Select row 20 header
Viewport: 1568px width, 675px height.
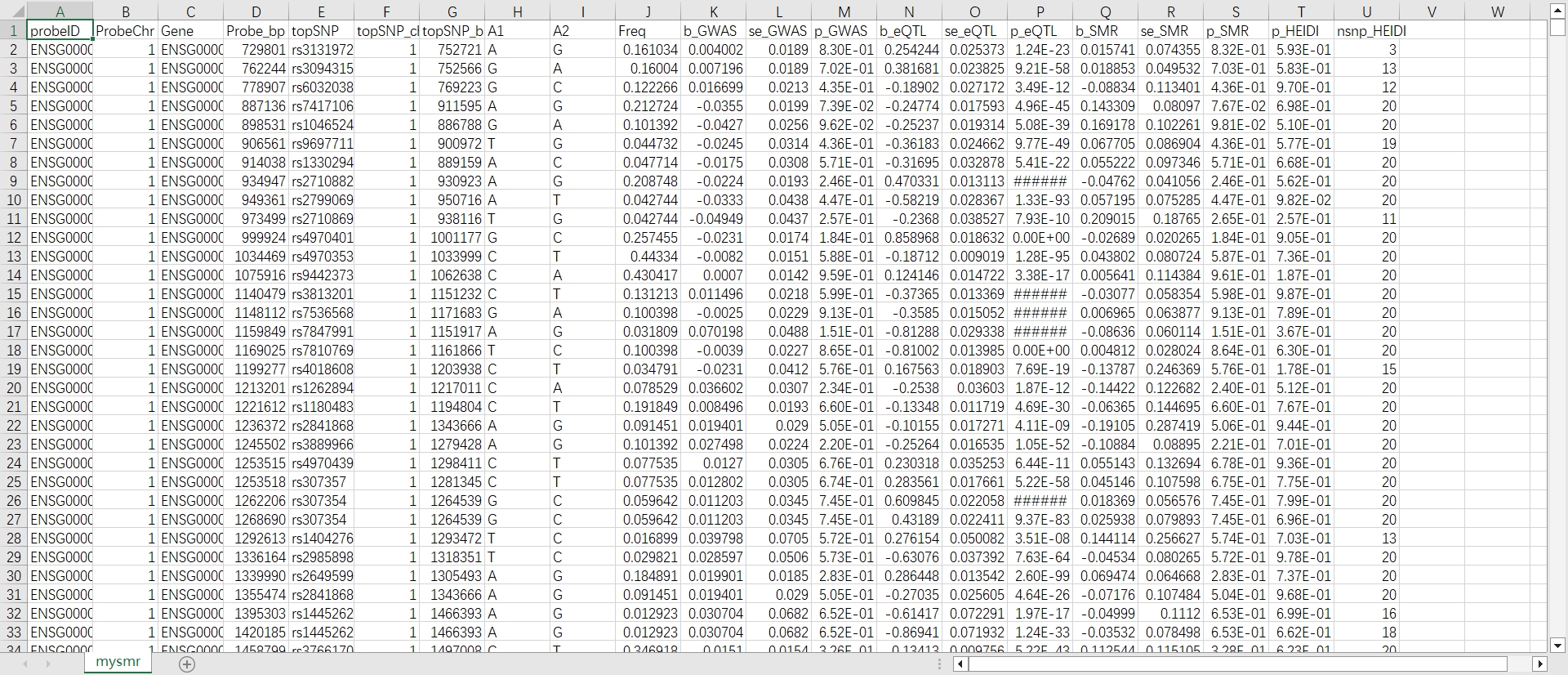click(13, 388)
